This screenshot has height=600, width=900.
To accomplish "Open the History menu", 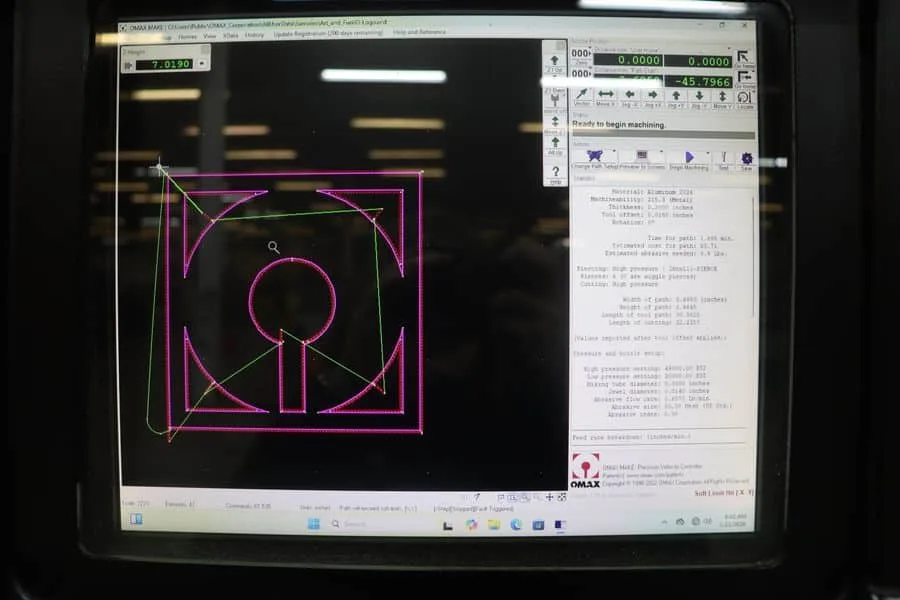I will pos(254,36).
